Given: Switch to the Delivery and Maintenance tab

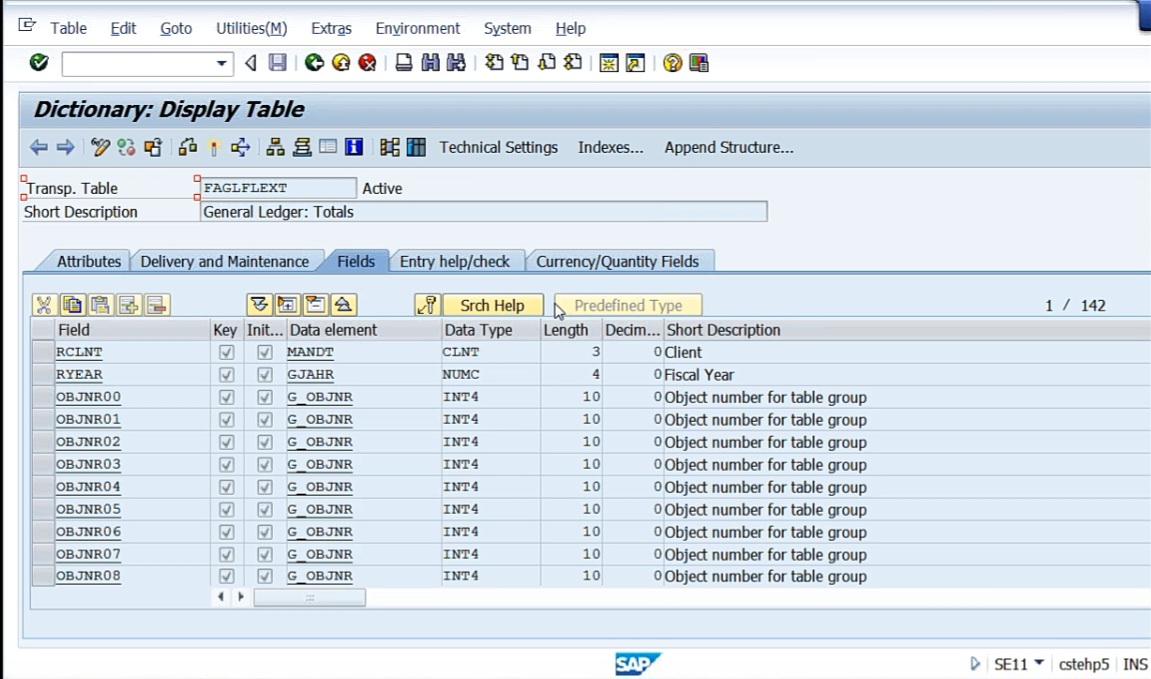Looking at the screenshot, I should point(225,261).
